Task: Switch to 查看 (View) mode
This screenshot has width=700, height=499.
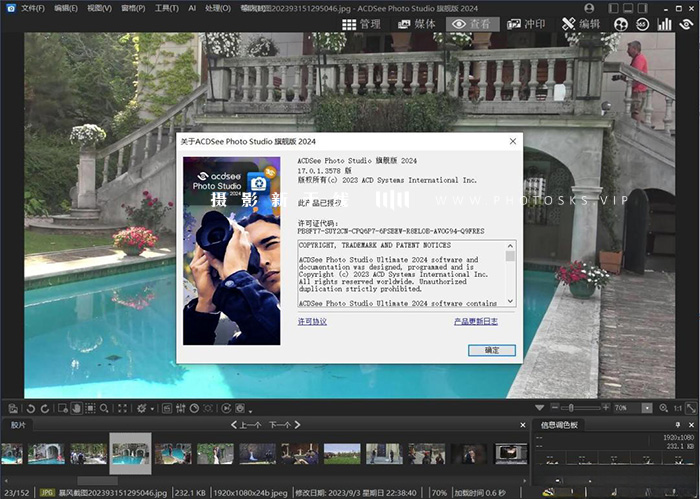Action: [x=472, y=24]
